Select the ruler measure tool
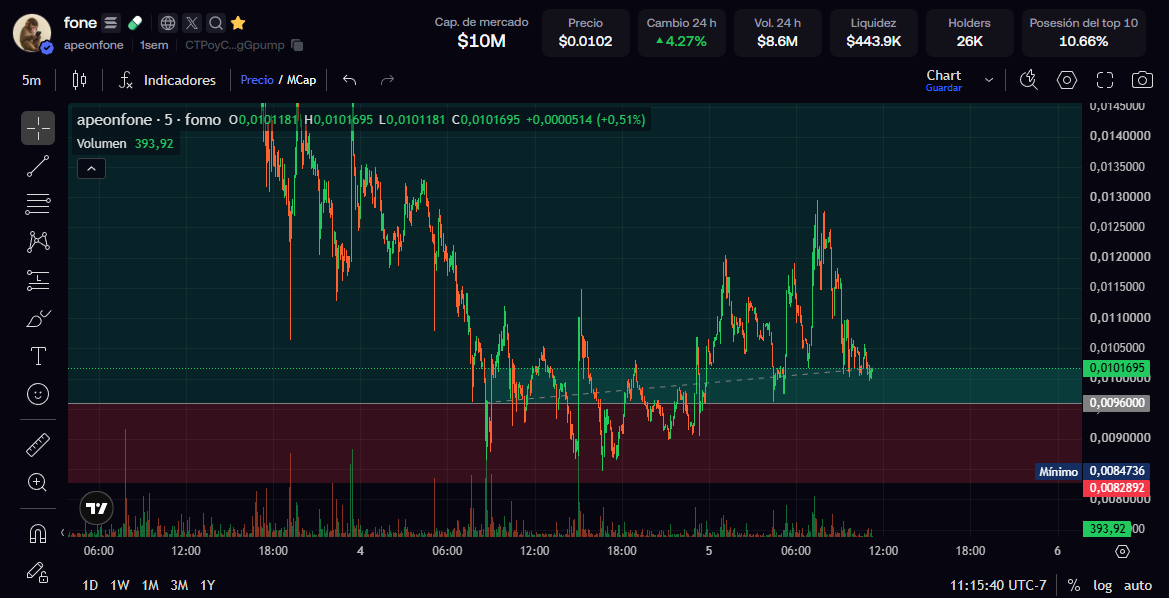 pyautogui.click(x=38, y=444)
